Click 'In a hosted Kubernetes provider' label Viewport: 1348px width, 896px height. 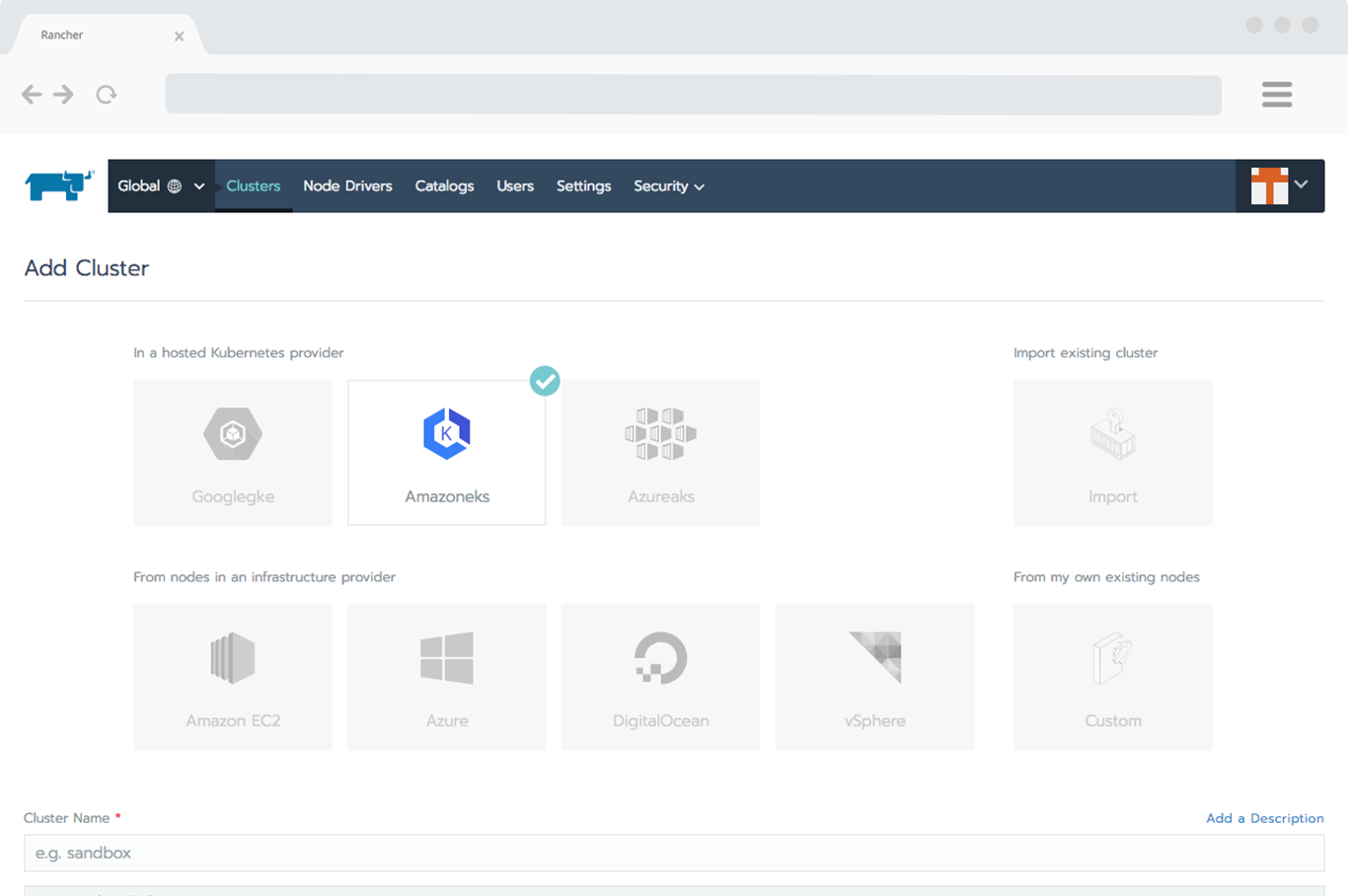[x=239, y=352]
